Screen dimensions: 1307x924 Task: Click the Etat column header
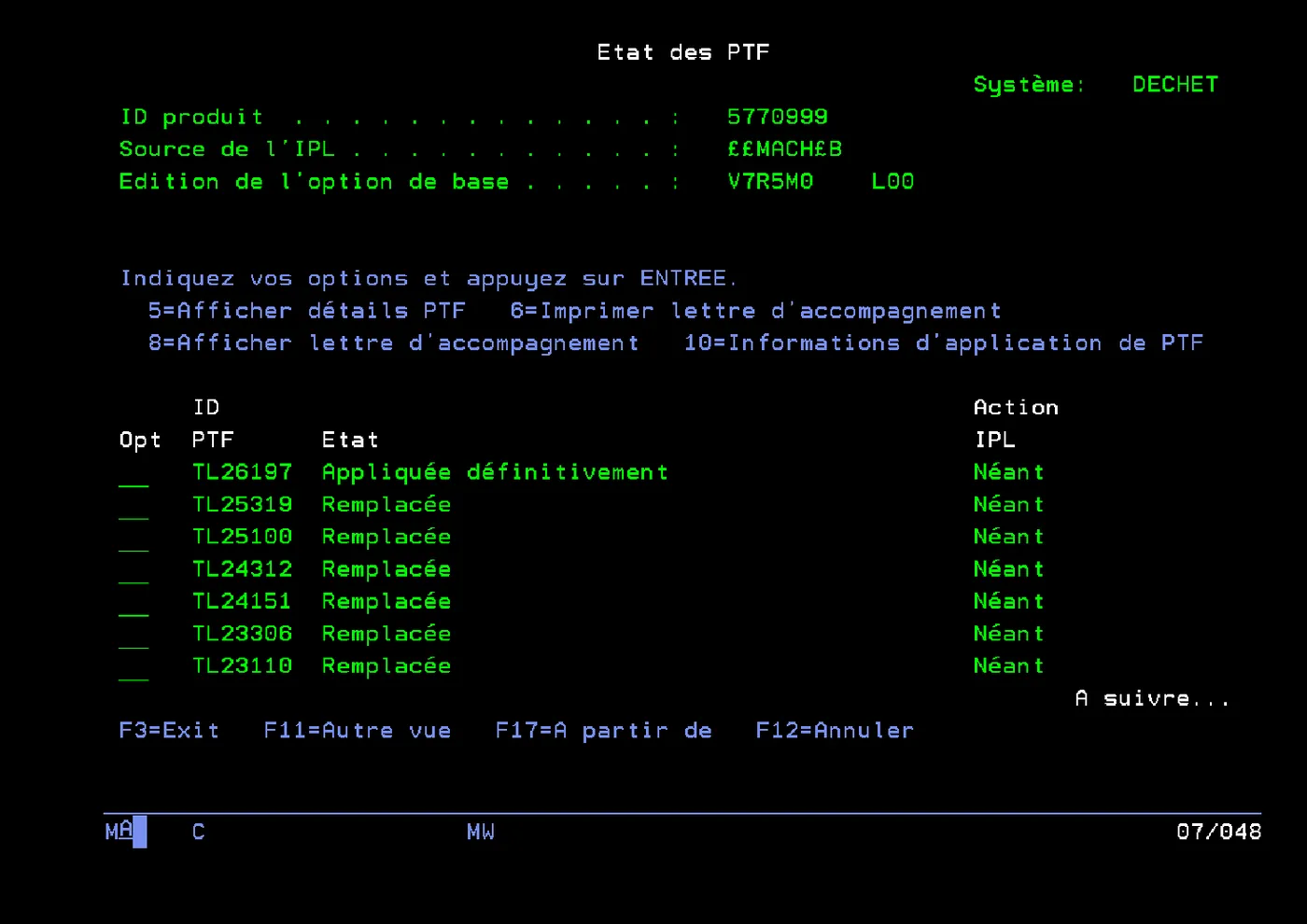tap(350, 441)
